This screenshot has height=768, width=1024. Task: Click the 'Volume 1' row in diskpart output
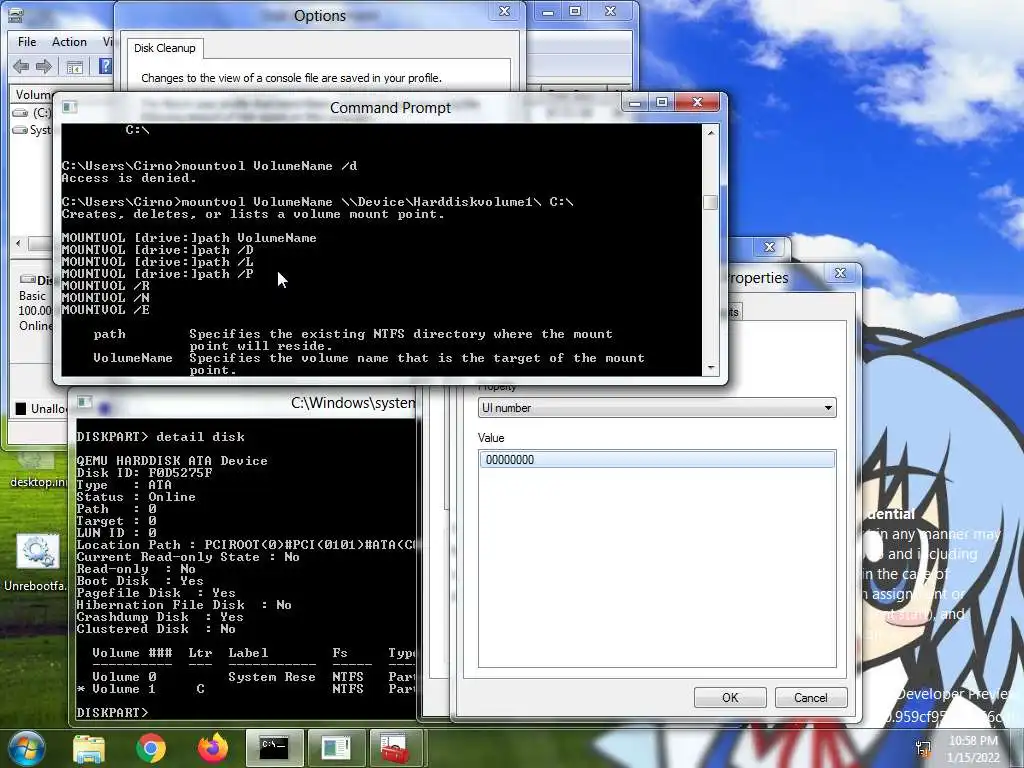pyautogui.click(x=246, y=689)
